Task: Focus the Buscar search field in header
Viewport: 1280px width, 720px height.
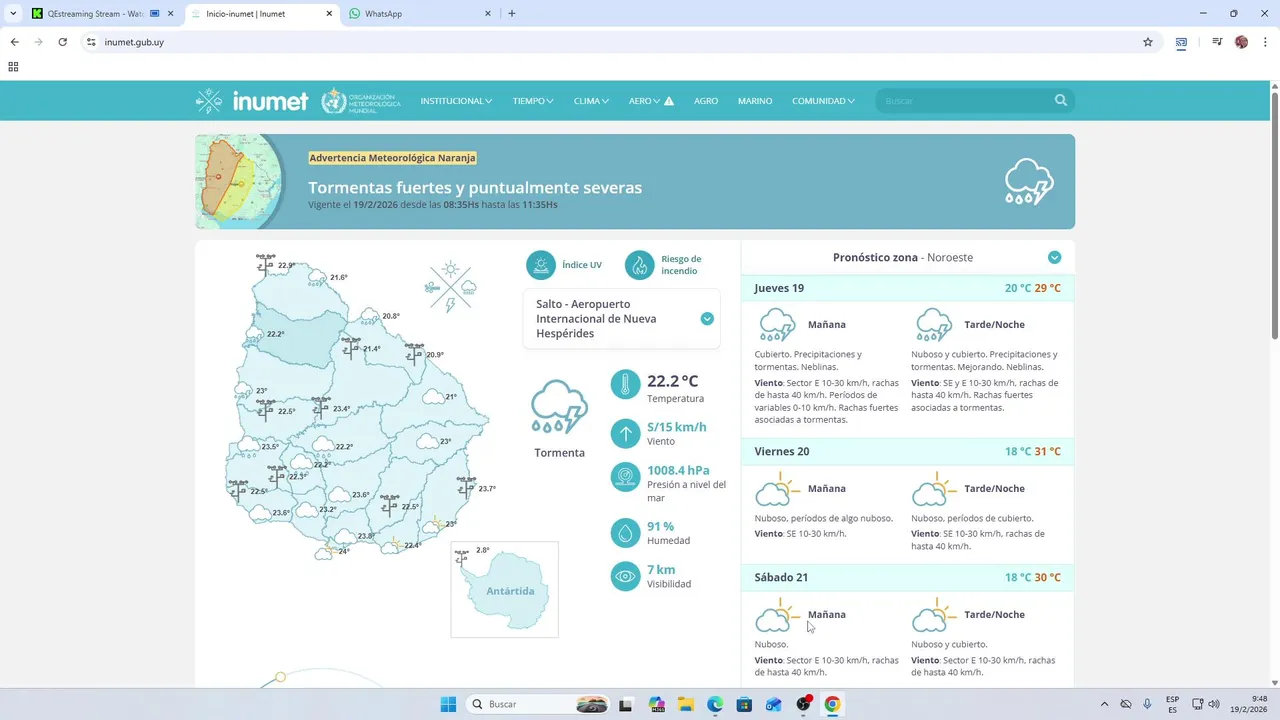Action: (x=965, y=101)
